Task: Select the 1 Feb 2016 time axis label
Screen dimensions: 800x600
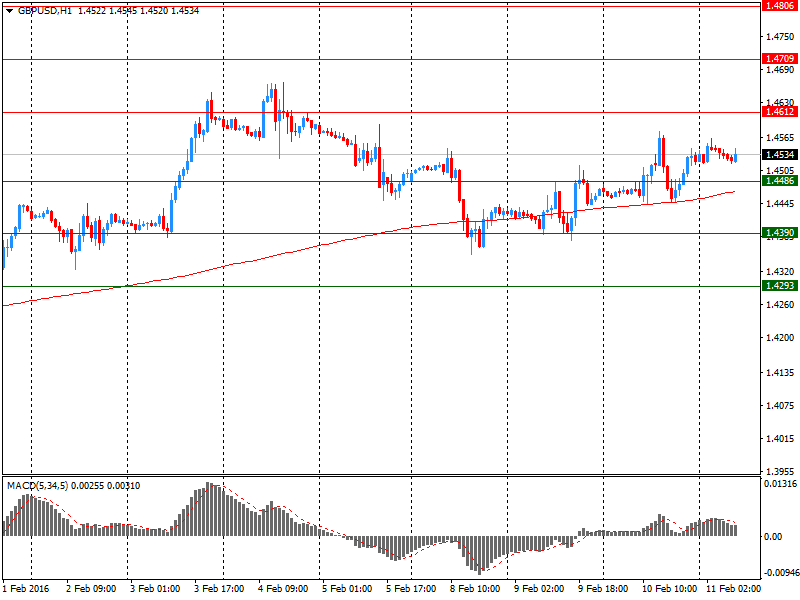Action: pyautogui.click(x=26, y=589)
